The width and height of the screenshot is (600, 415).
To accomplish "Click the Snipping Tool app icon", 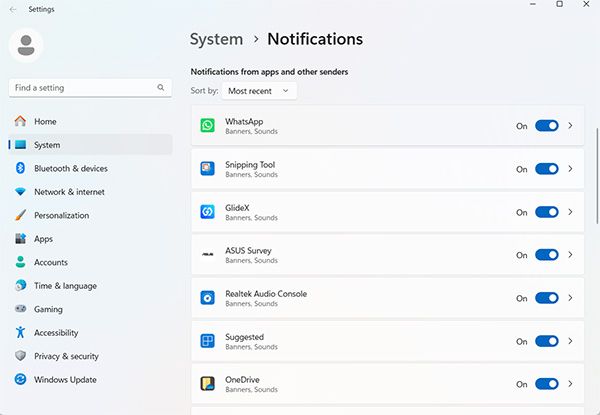I will point(207,169).
